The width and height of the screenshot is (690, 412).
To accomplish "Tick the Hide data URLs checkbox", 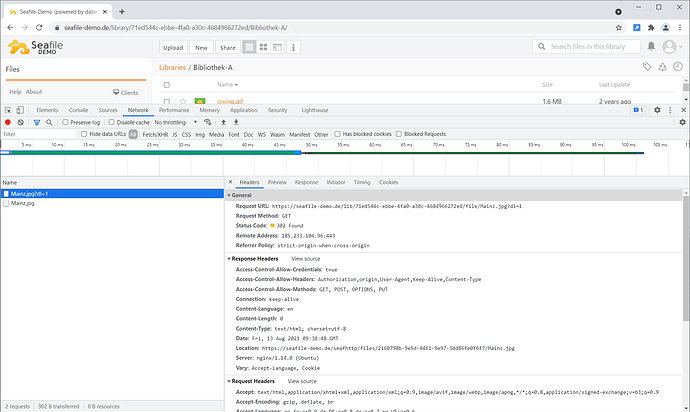I will click(84, 133).
